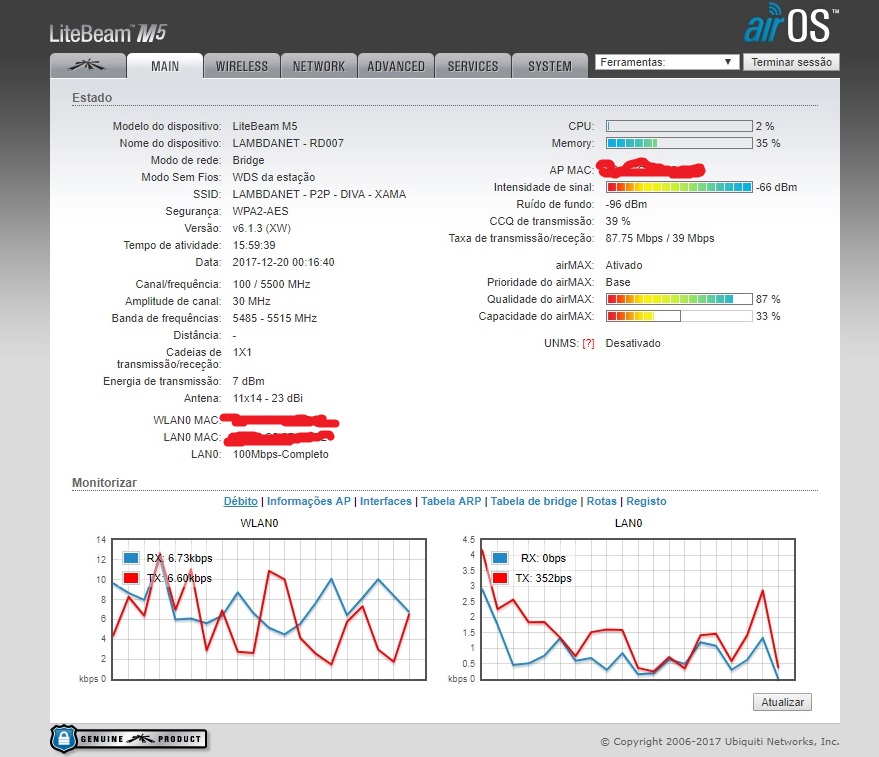Click the Terminar sessão button
Viewport: 879px width, 757px height.
pos(791,62)
